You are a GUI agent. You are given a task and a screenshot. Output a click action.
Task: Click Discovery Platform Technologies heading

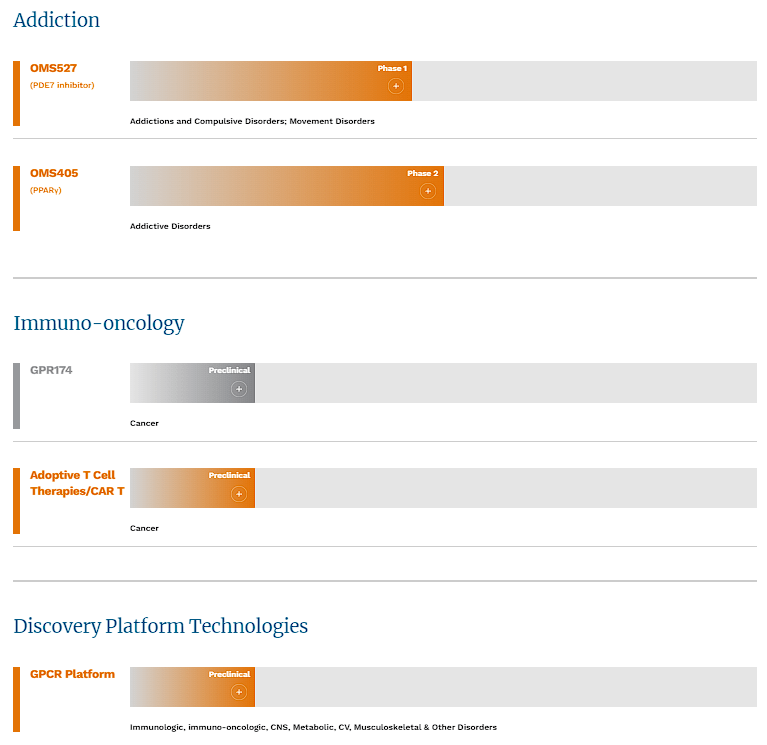coord(160,626)
